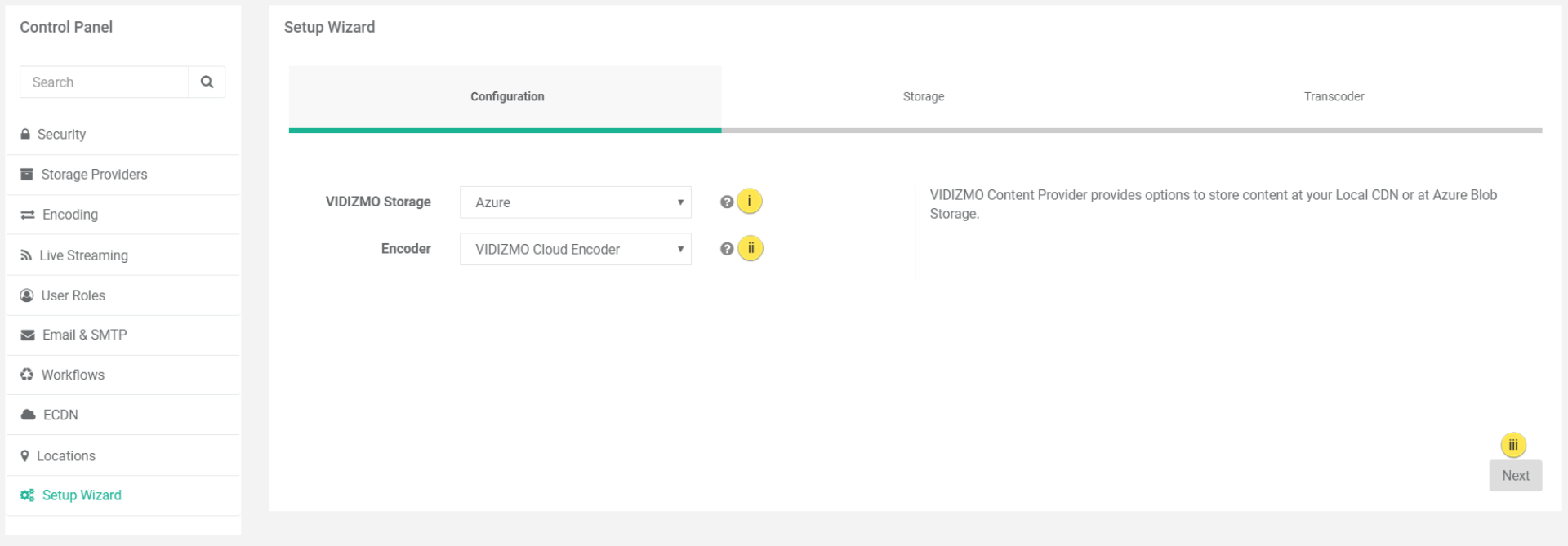Click the VIDIZMO Content Provider description text
Viewport: 1568px width, 546px height.
coord(1213,204)
